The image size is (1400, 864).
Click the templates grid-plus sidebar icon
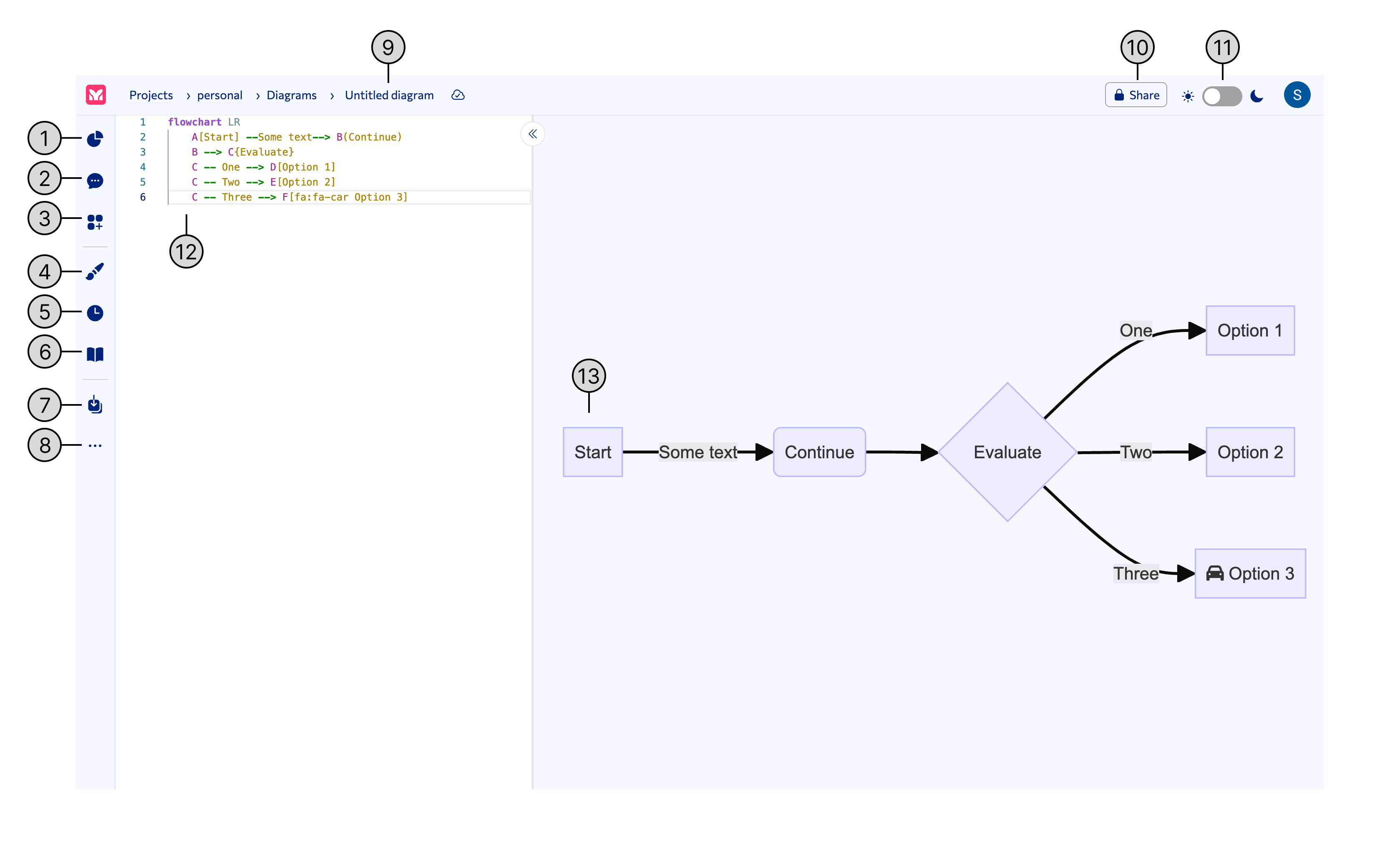(95, 222)
